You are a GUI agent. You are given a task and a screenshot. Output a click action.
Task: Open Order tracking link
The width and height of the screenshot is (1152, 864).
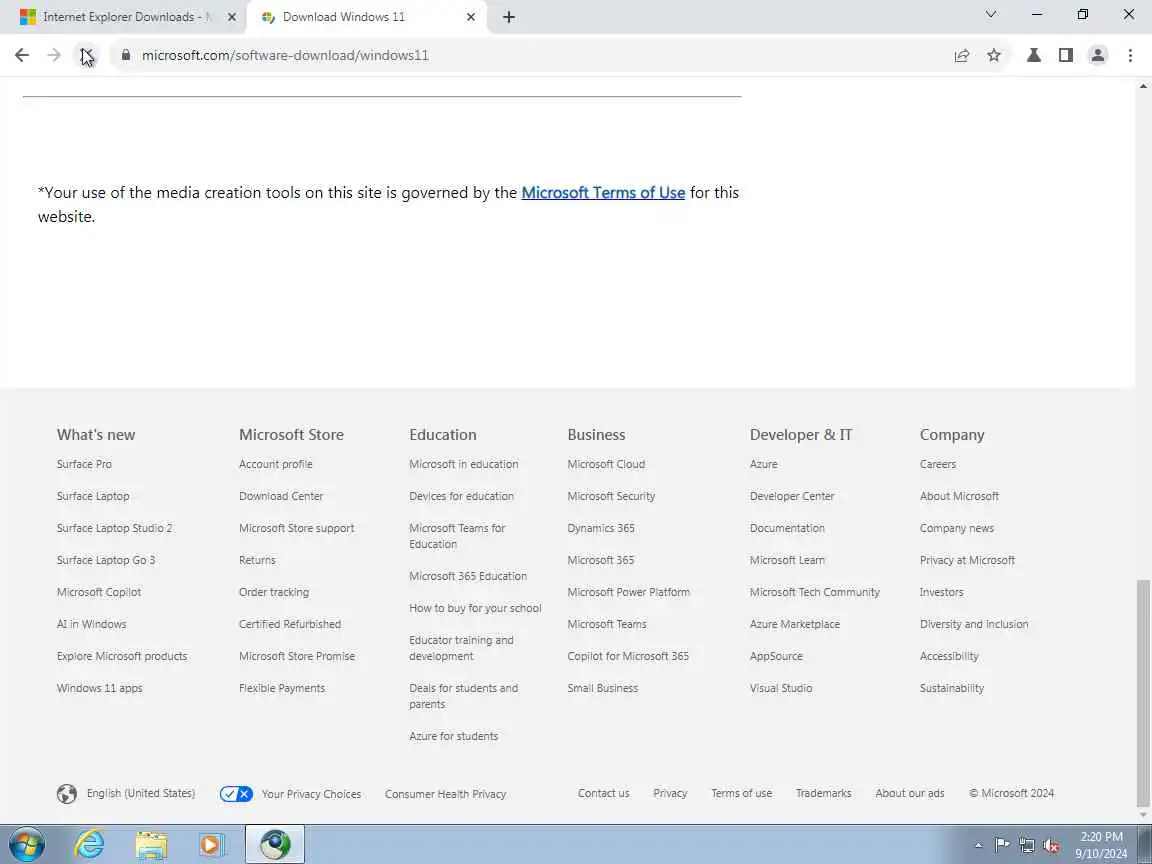click(x=274, y=592)
